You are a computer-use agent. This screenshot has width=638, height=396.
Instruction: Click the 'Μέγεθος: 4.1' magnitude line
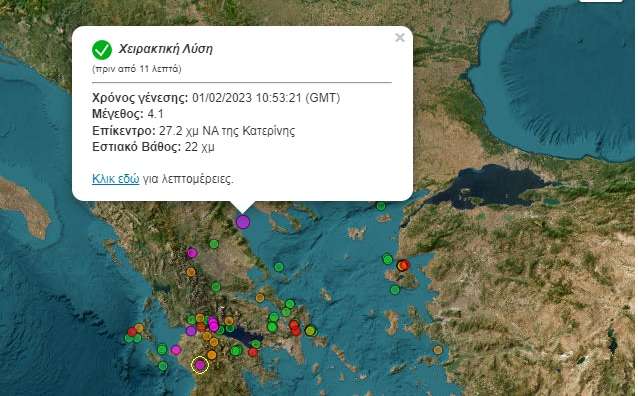tap(128, 114)
